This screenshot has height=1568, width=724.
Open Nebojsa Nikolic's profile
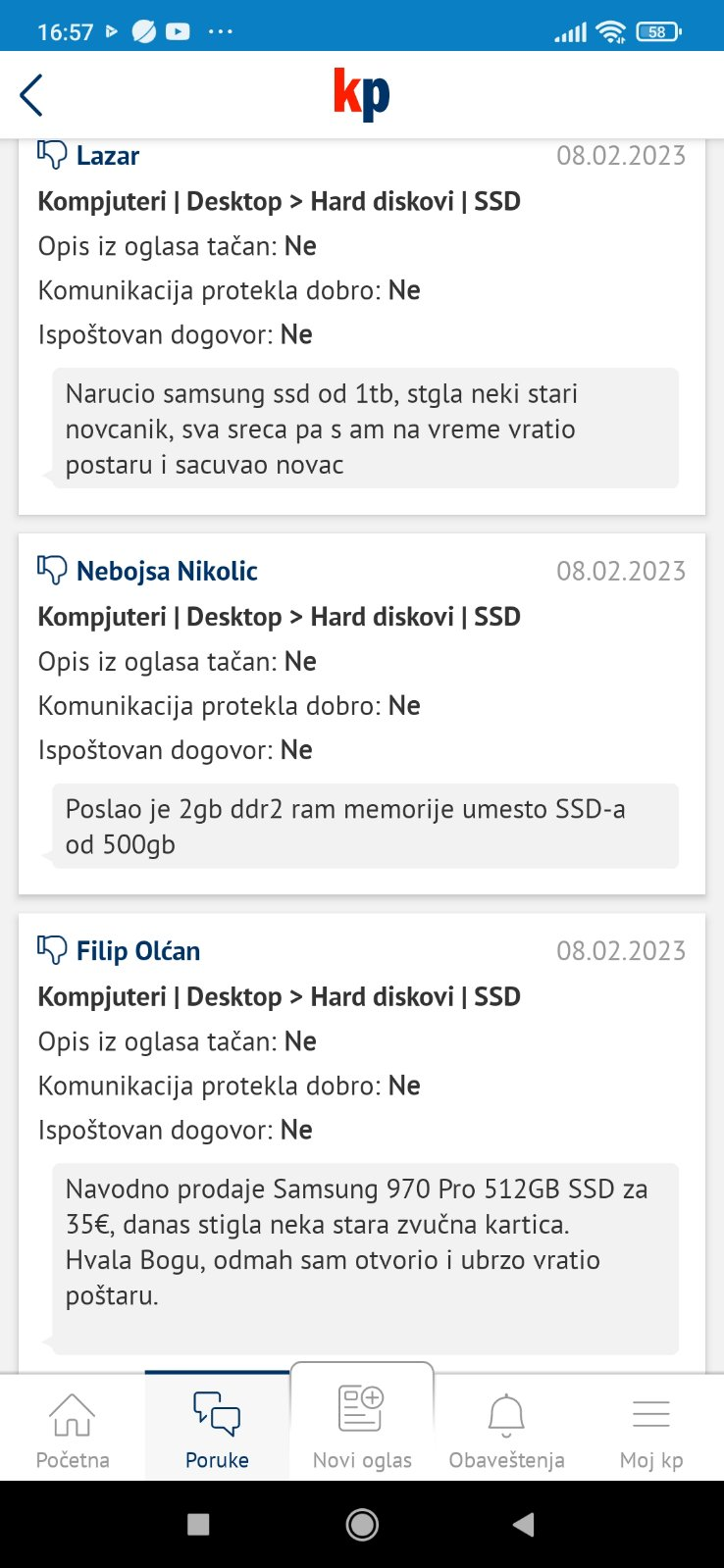point(167,571)
